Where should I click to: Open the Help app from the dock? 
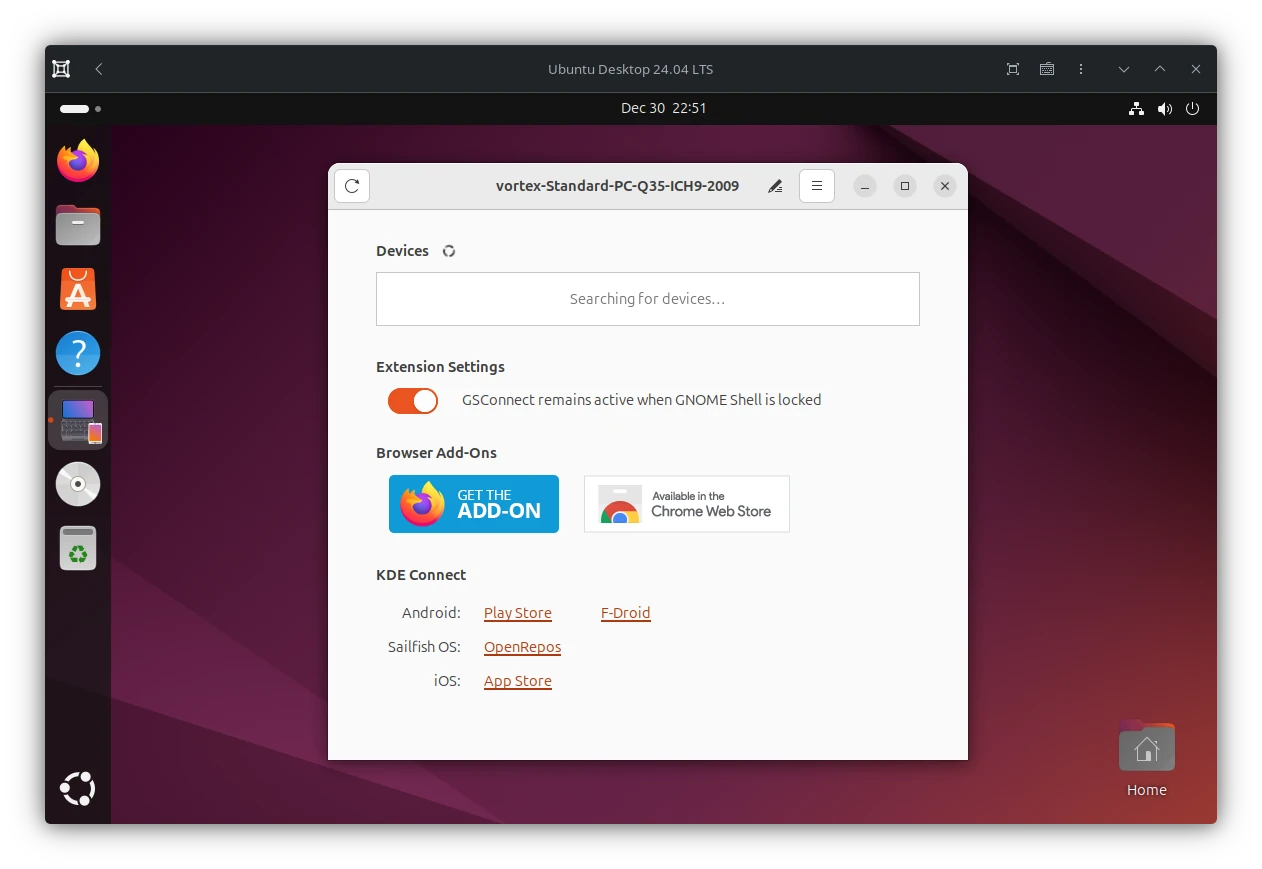(77, 352)
